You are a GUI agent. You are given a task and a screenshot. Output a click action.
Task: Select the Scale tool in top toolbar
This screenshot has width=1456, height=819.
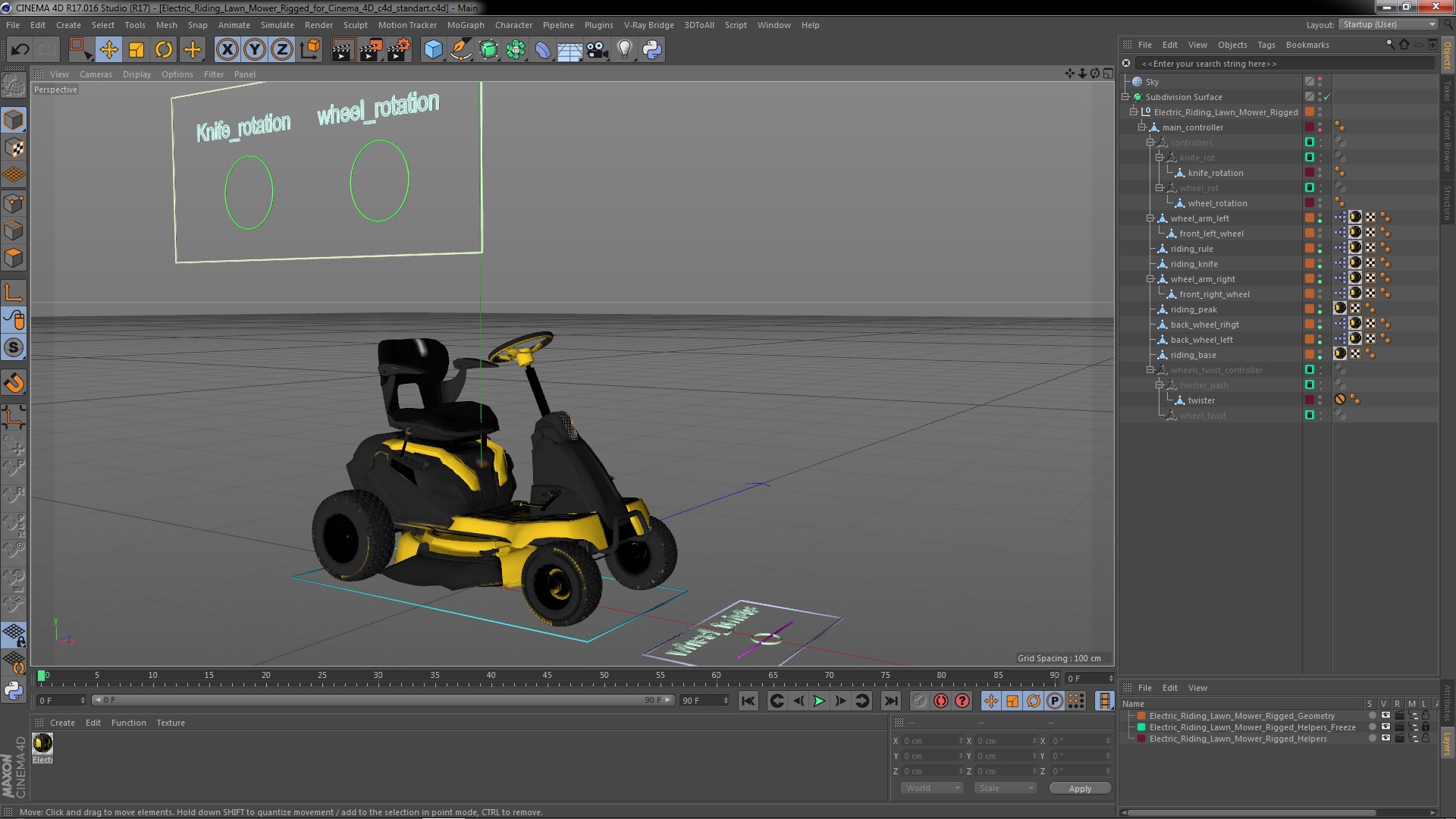pyautogui.click(x=136, y=50)
